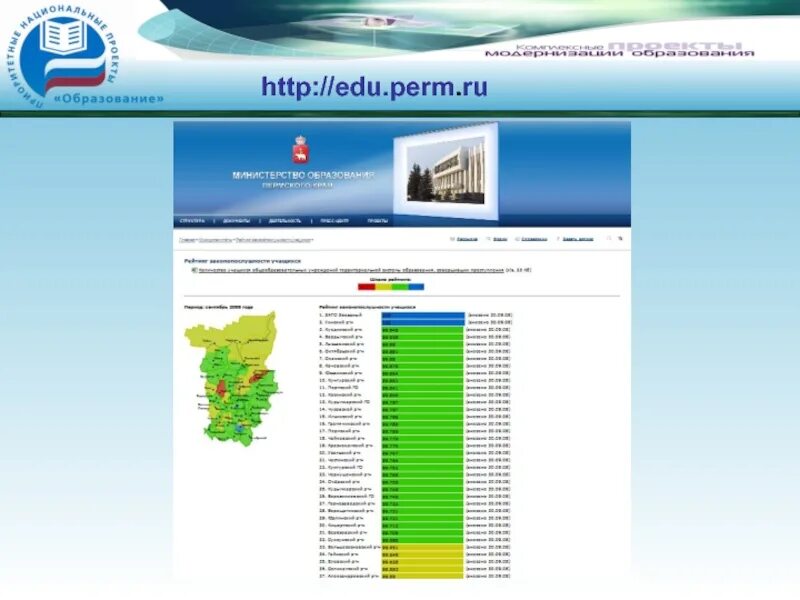This screenshot has width=800, height=600.
Task: Click the blue bar of ranking row 1
Action: pyautogui.click(x=423, y=315)
